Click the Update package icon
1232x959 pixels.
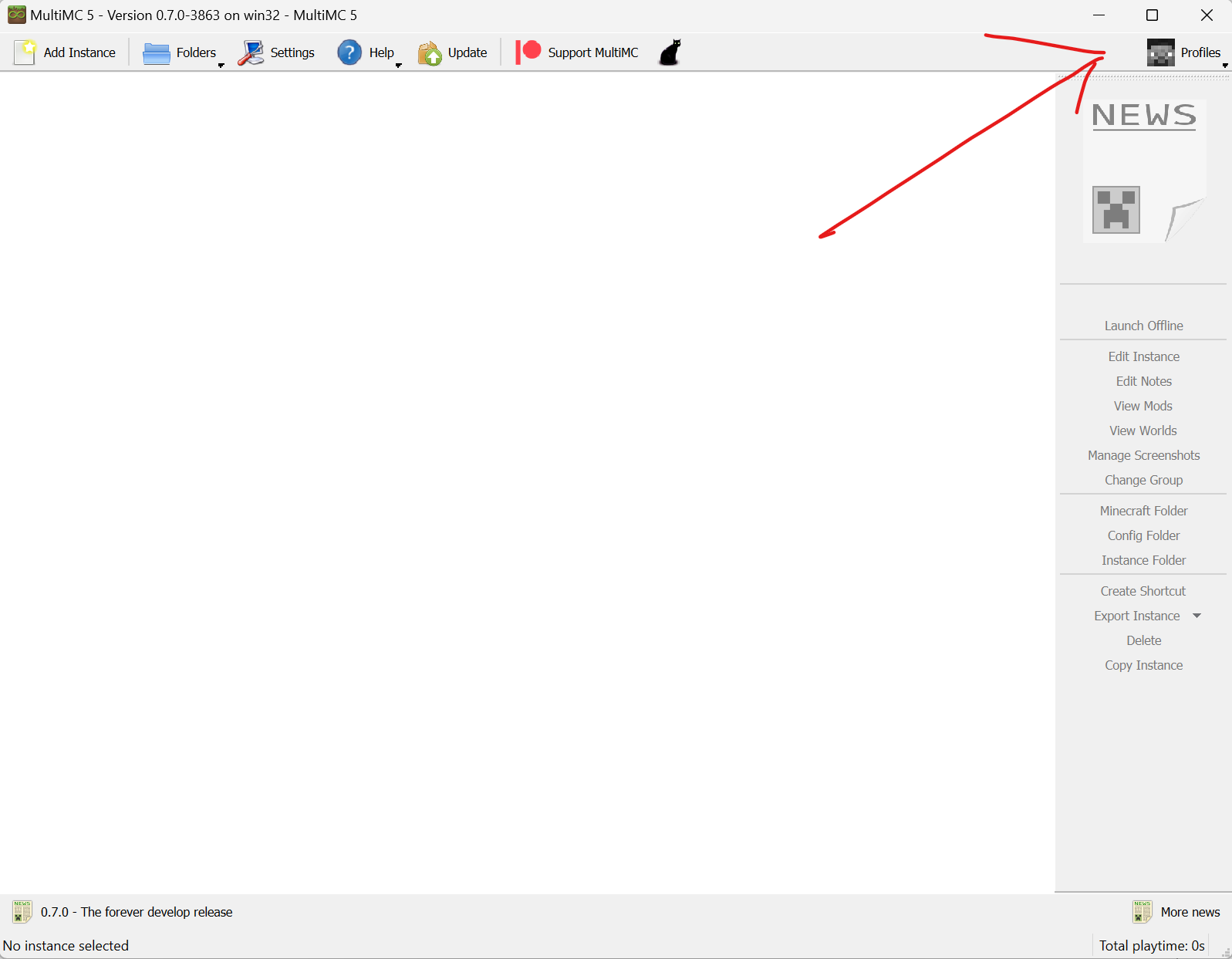tap(430, 53)
